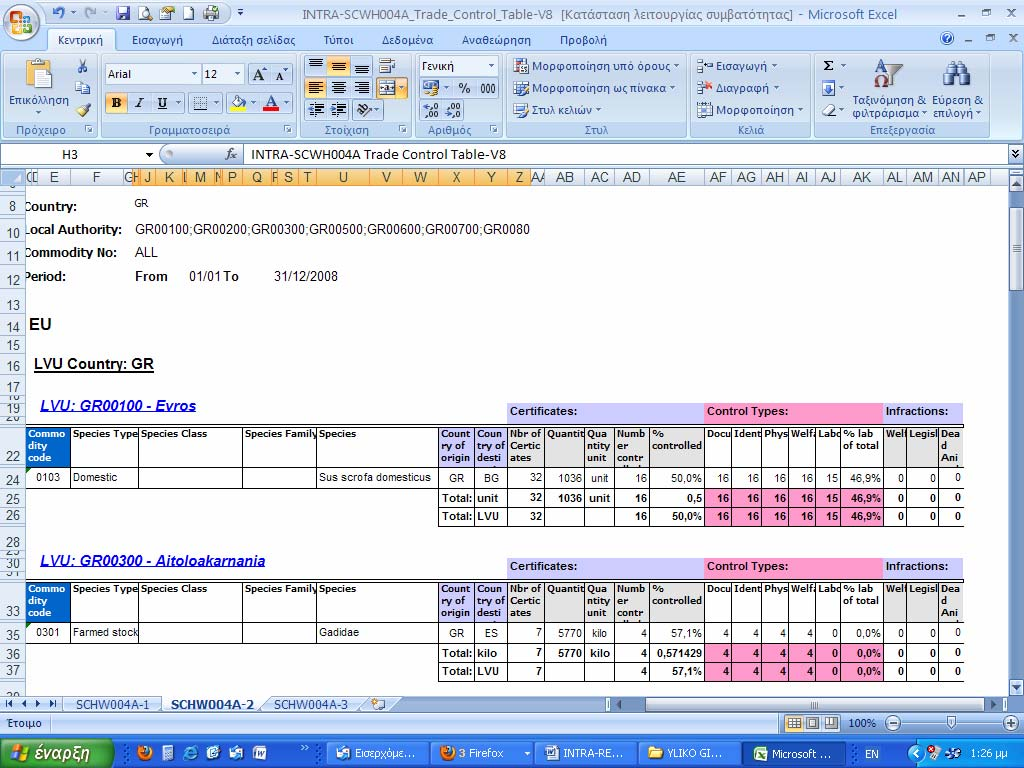This screenshot has height=768, width=1024.
Task: Click the text orientation icon
Action: click(x=364, y=110)
